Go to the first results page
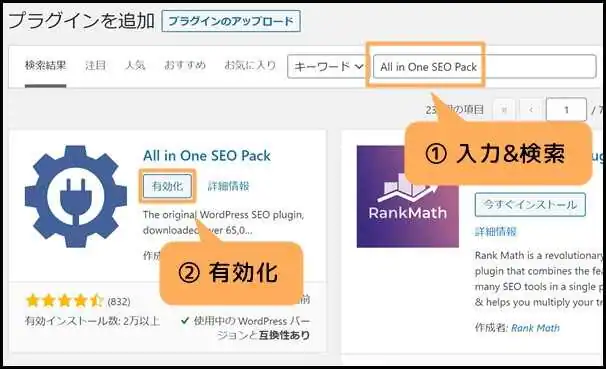Image resolution: width=606 pixels, height=369 pixels. pos(504,110)
